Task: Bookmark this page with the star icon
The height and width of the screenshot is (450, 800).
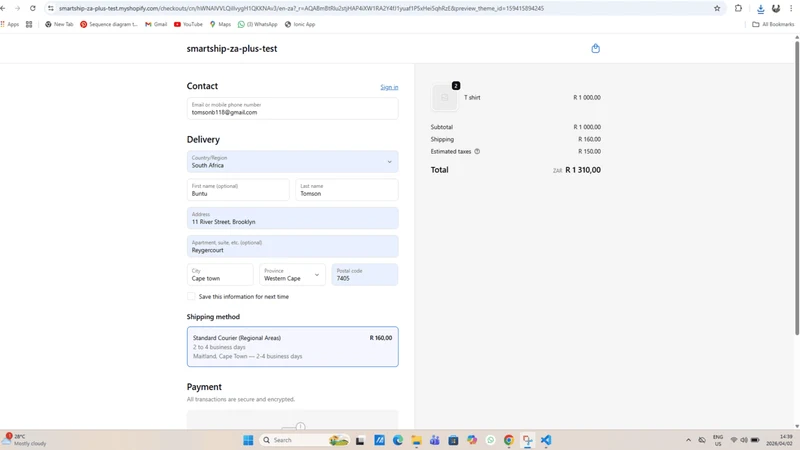Action: (x=717, y=8)
